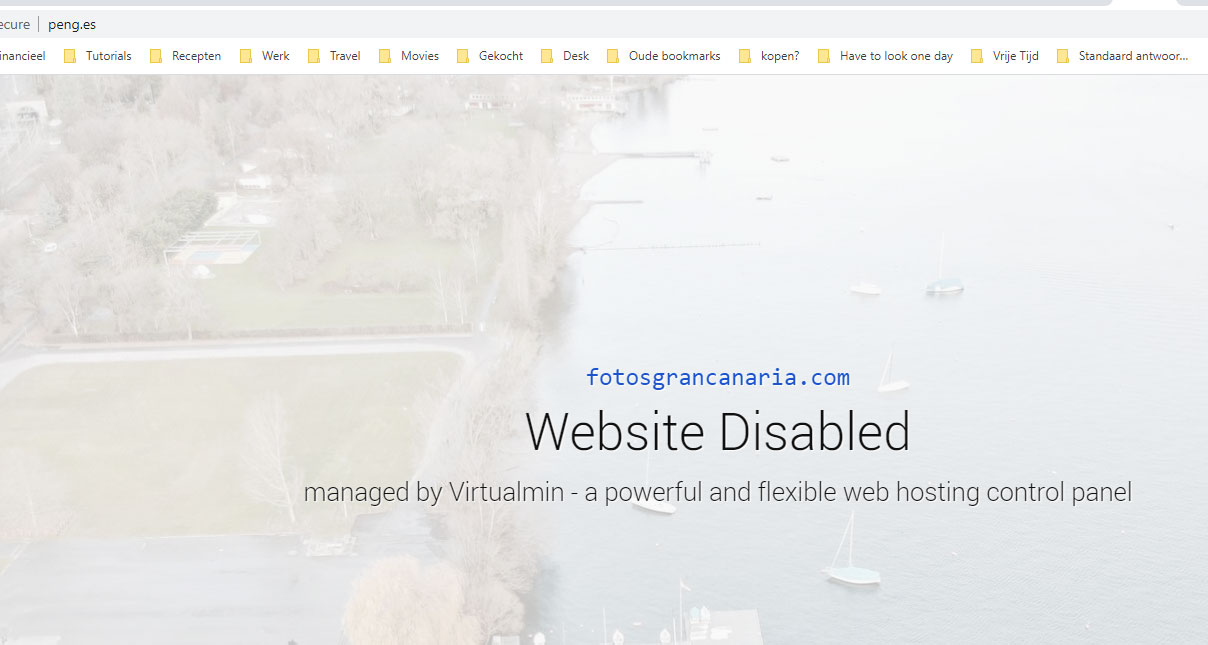Viewport: 1208px width, 645px height.
Task: Open the Recepten bookmark folder
Action: pyautogui.click(x=186, y=56)
